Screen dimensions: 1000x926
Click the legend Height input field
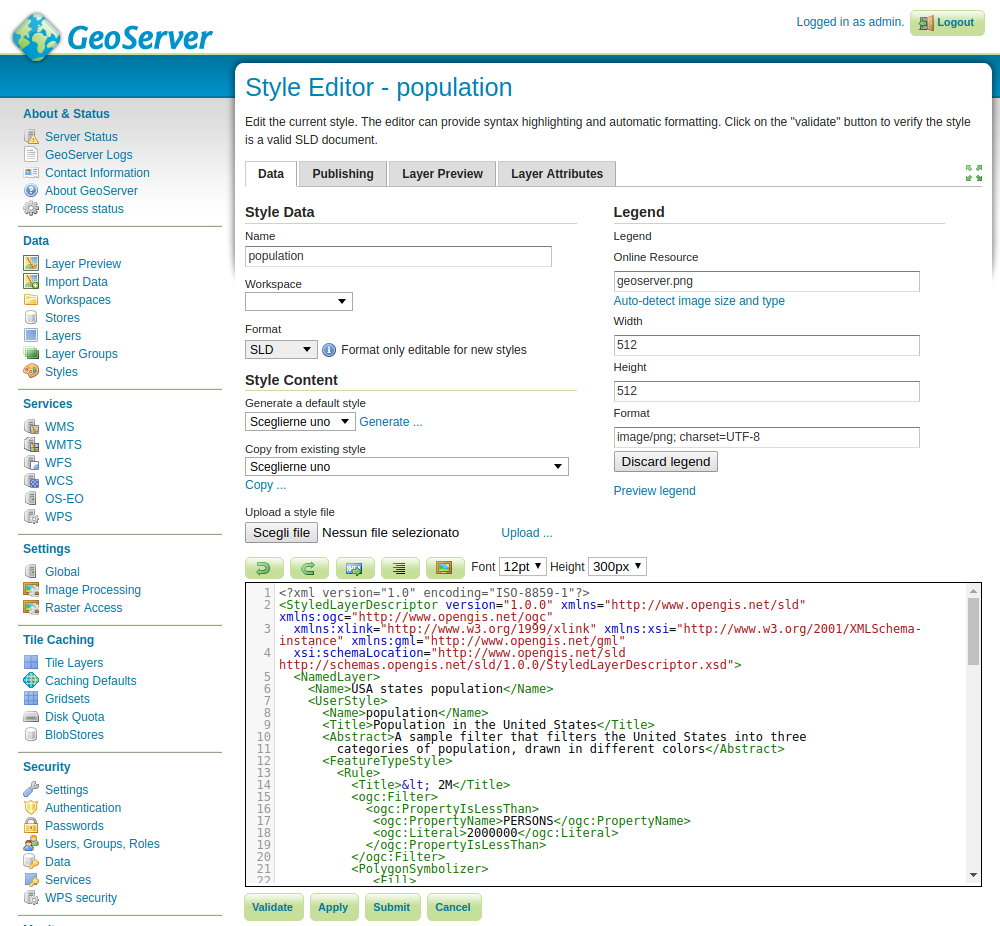(767, 391)
